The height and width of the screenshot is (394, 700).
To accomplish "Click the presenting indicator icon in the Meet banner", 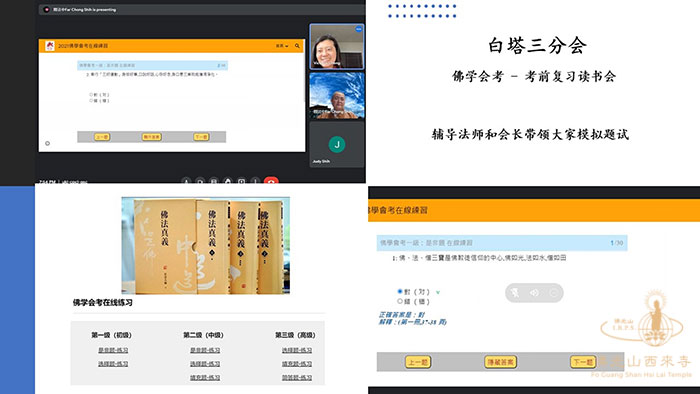I will tap(46, 9).
